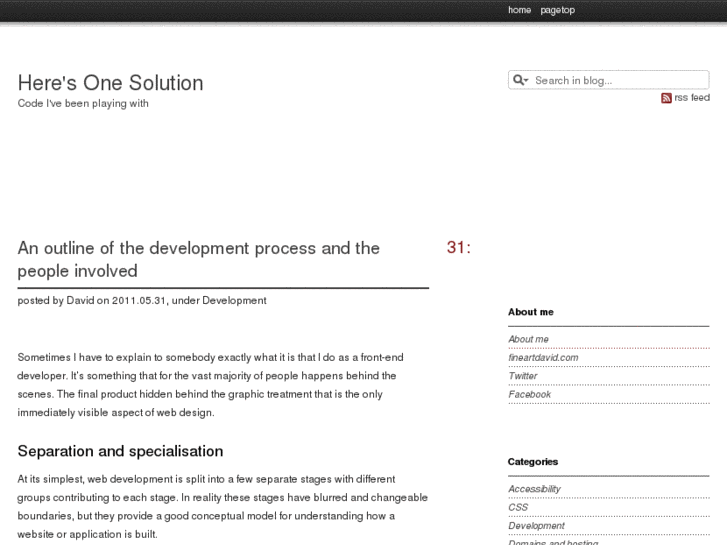
Task: Open the Facebook sidebar link
Action: pos(529,394)
